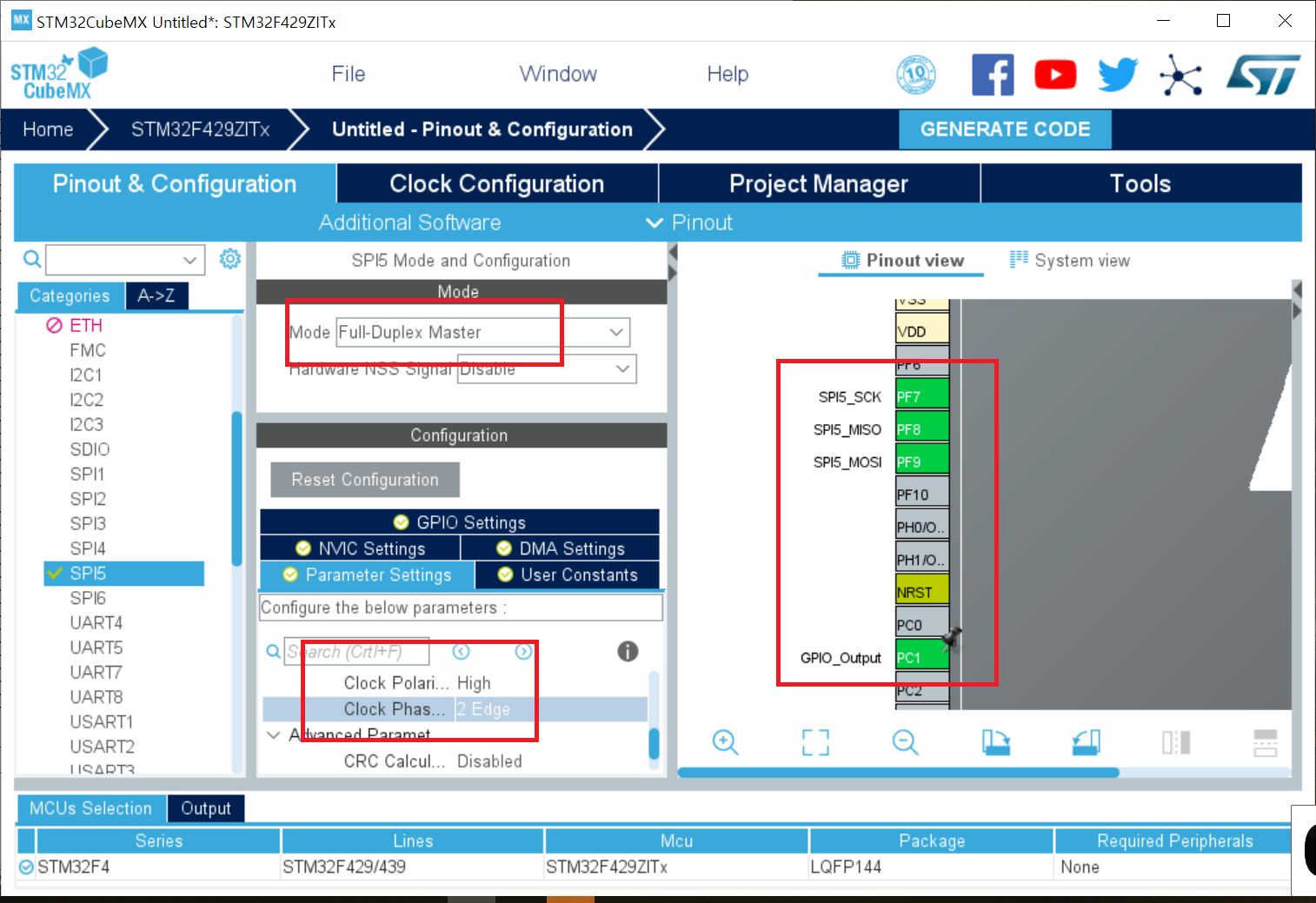Select SPI4 in the categories list

(x=88, y=548)
